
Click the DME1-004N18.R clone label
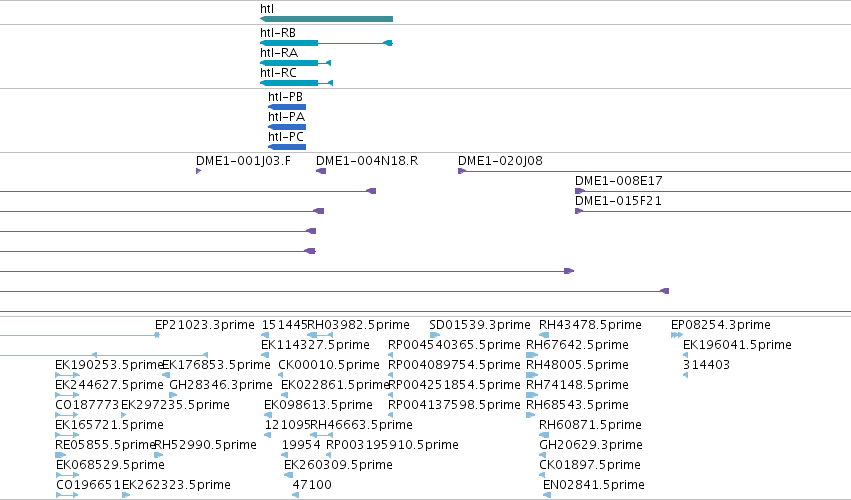[x=367, y=161]
